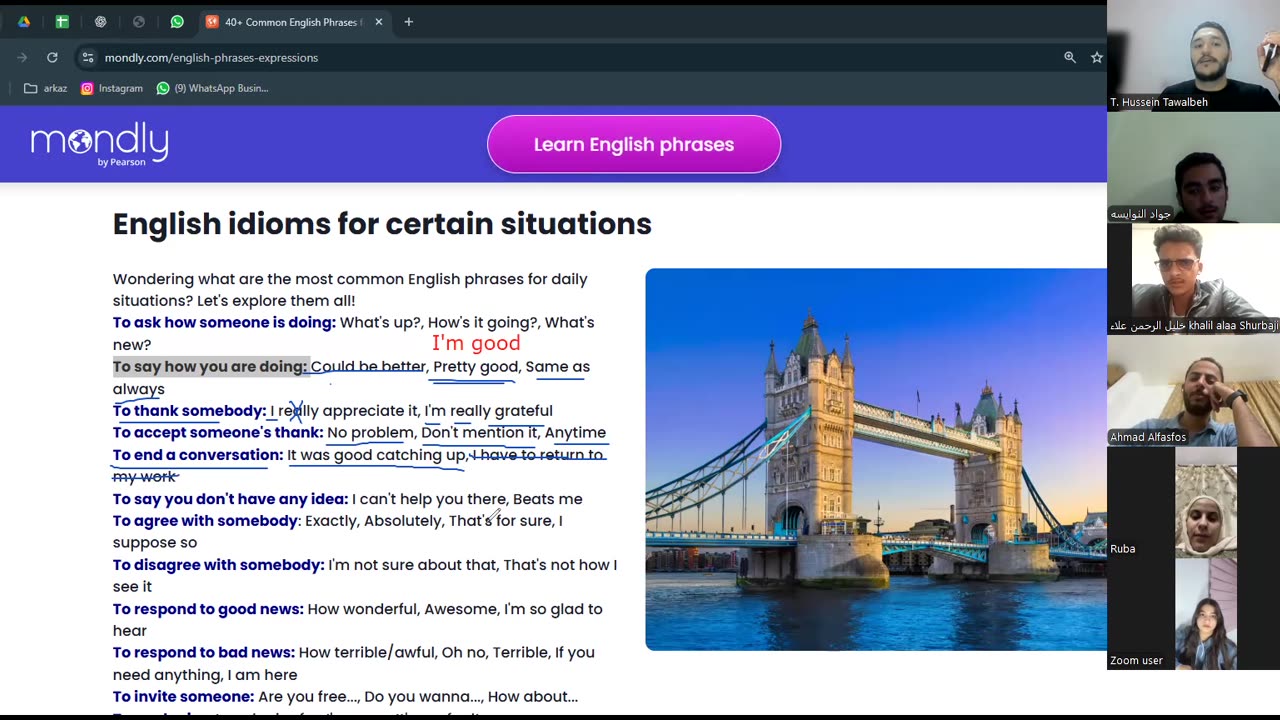Open the arkaz bookmarks folder

point(46,88)
